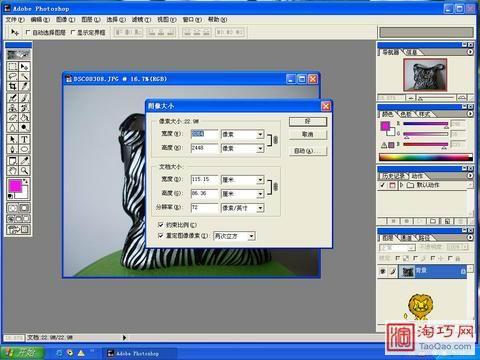Uncheck the 重定图像像素 (Resample Image) checkbox
Viewport: 480px width, 360px height.
tap(160, 236)
